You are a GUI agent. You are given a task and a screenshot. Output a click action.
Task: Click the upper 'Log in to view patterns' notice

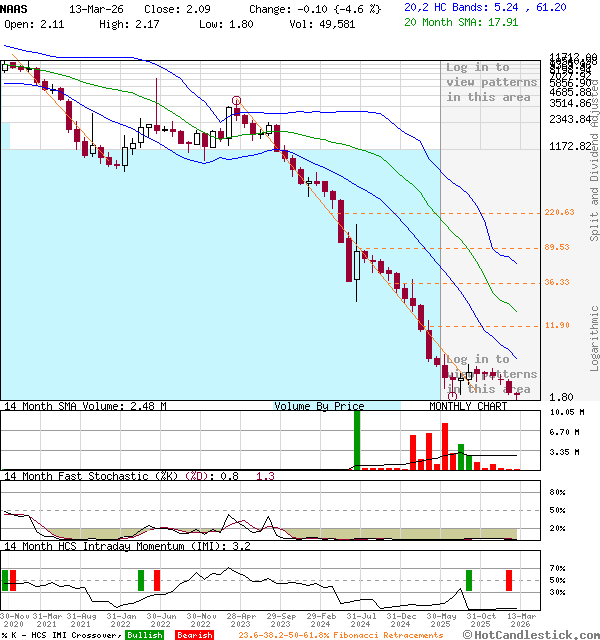491,82
